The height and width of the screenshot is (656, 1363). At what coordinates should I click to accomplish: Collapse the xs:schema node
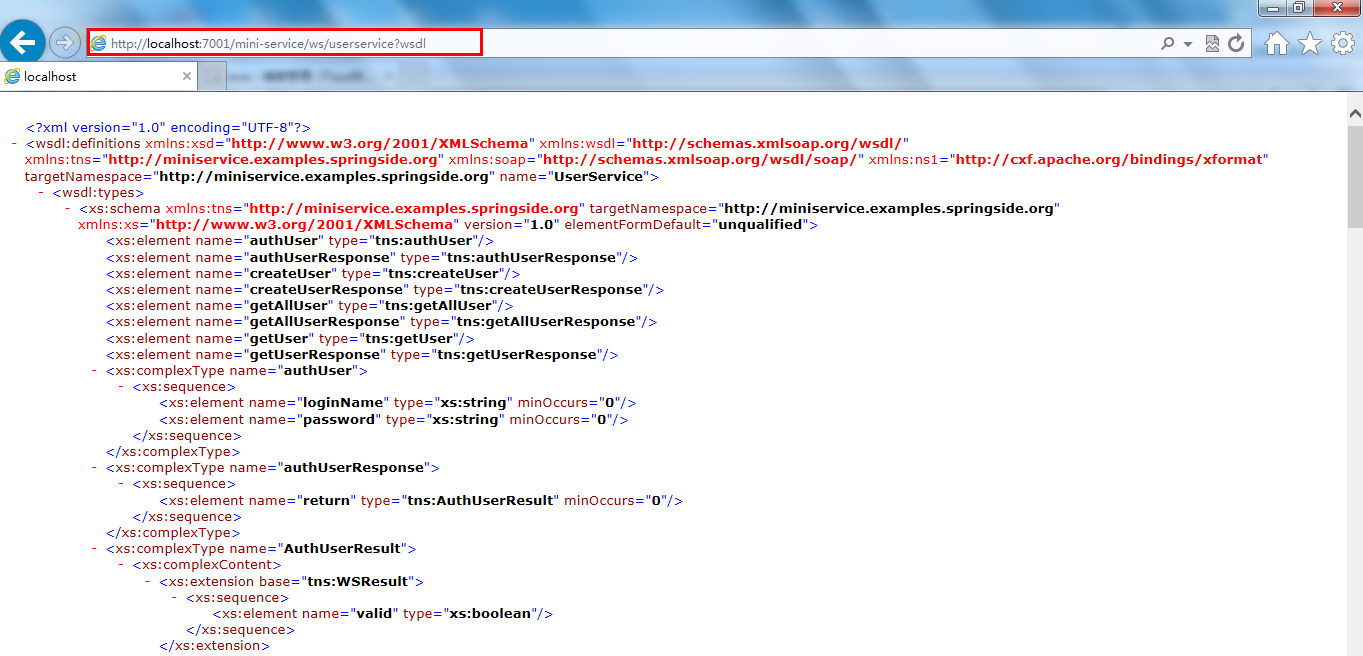tap(67, 208)
